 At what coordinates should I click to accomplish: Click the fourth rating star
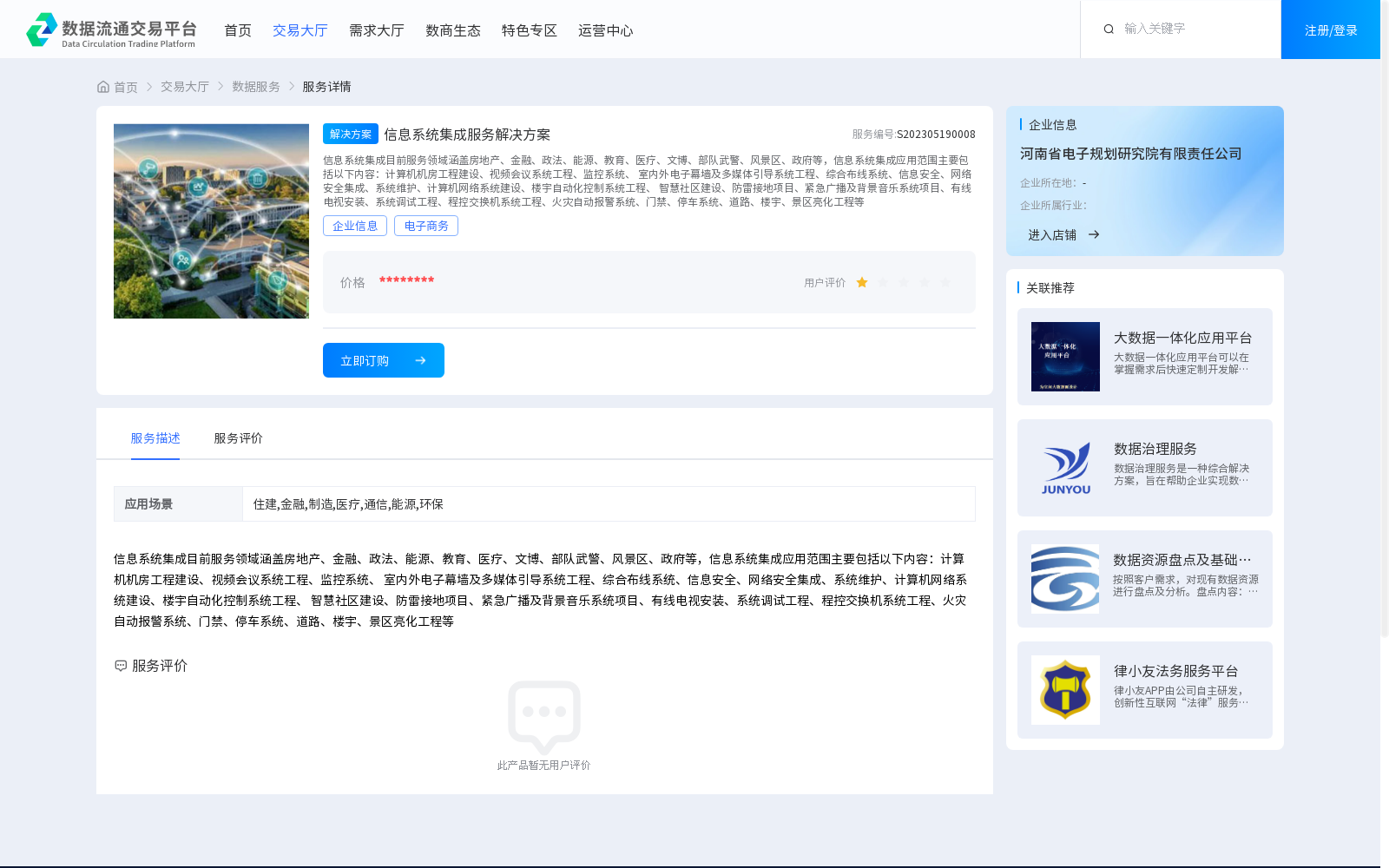click(925, 282)
